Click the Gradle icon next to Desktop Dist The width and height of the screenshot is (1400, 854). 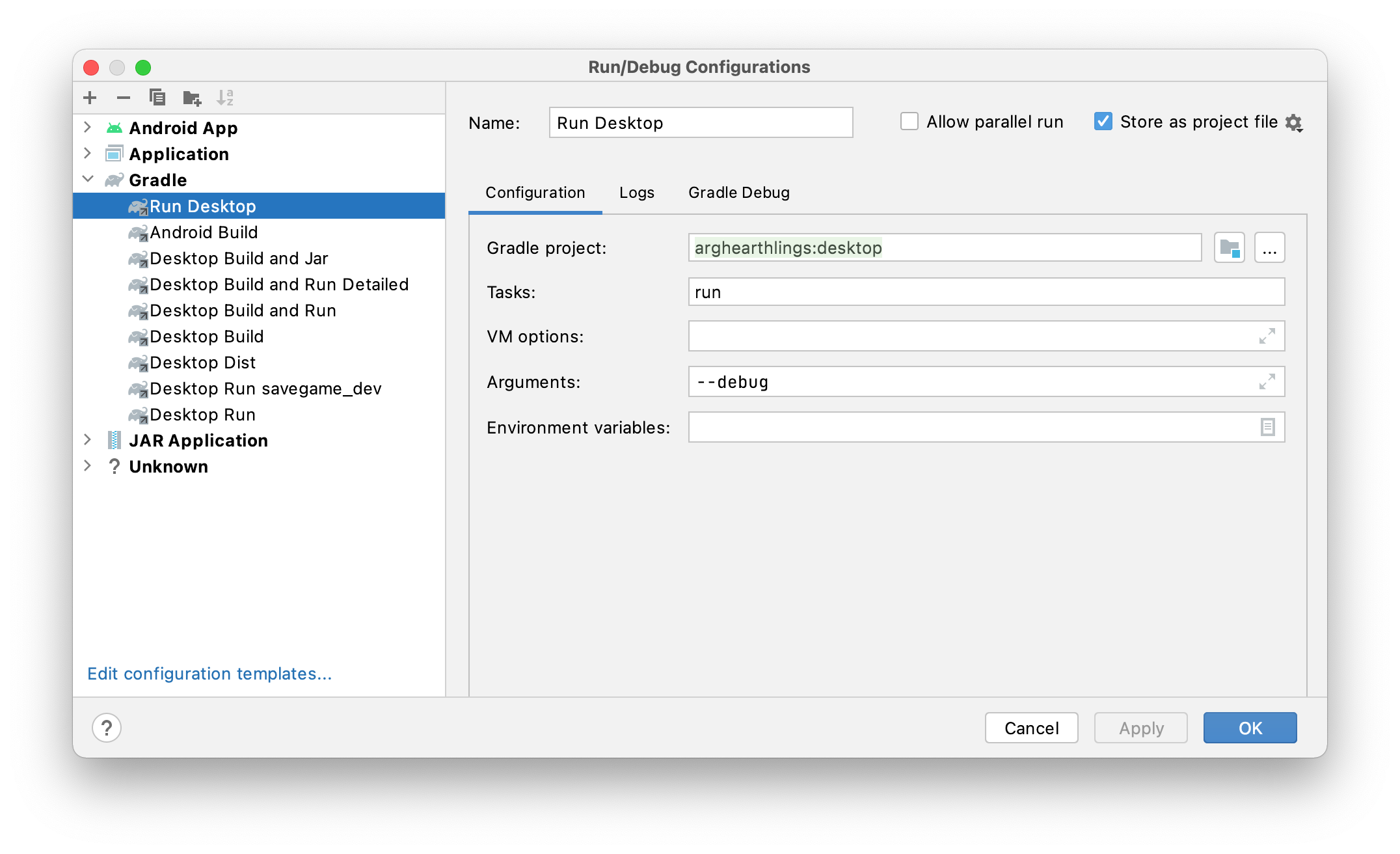(138, 363)
